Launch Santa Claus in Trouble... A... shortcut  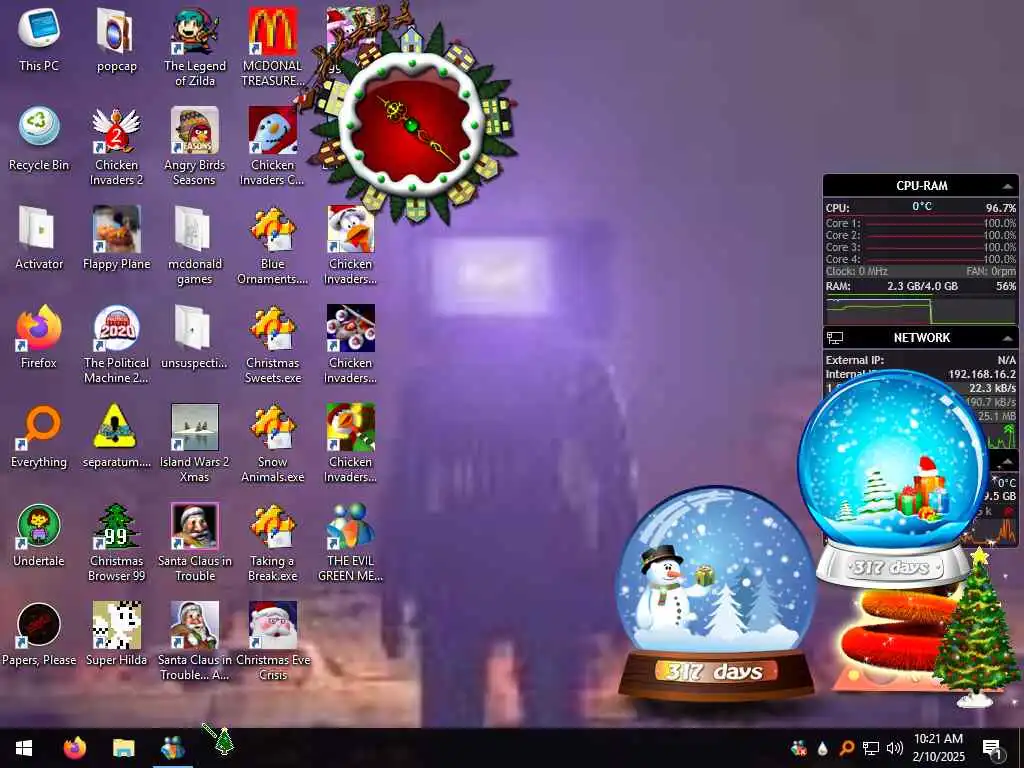click(195, 640)
